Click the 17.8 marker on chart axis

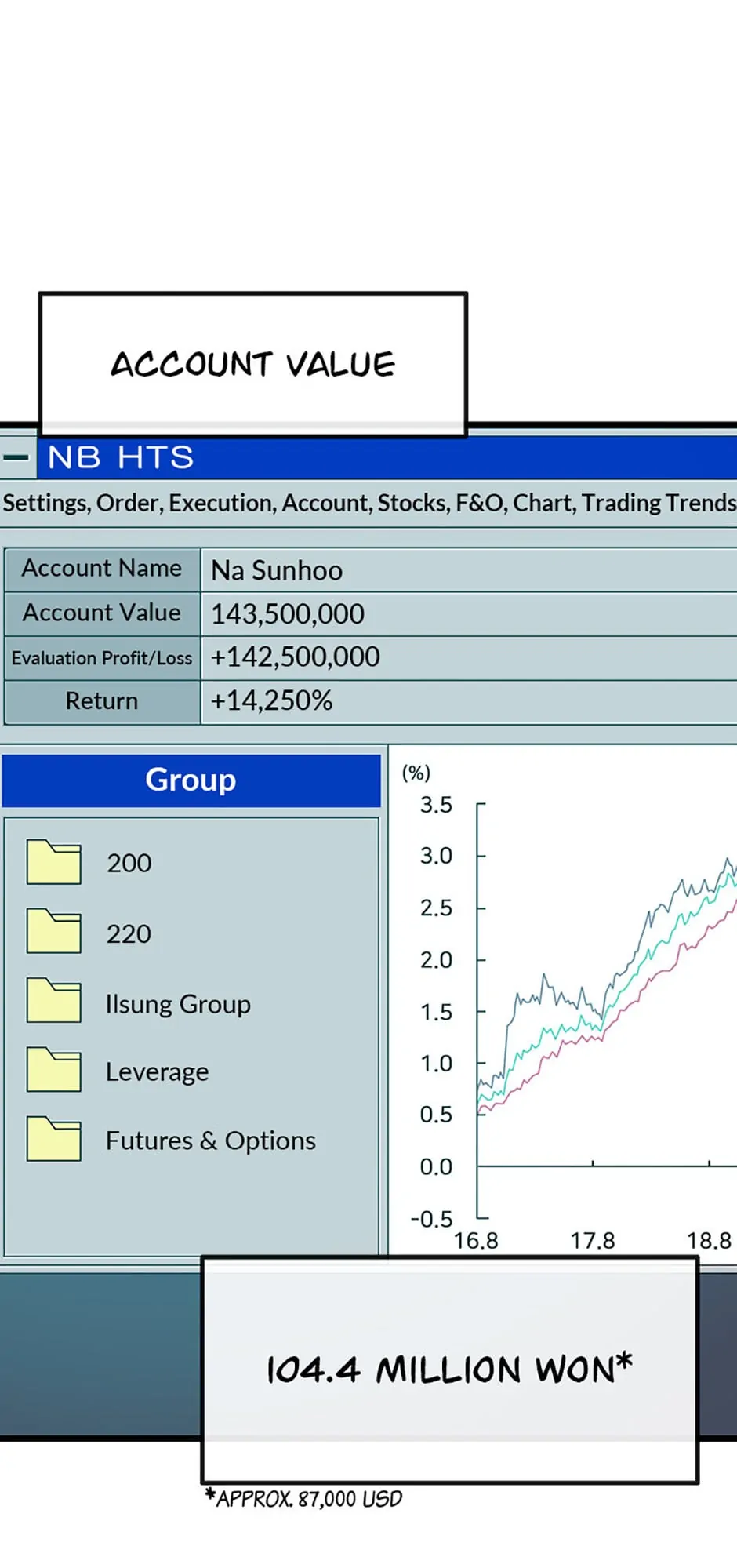click(x=592, y=1240)
